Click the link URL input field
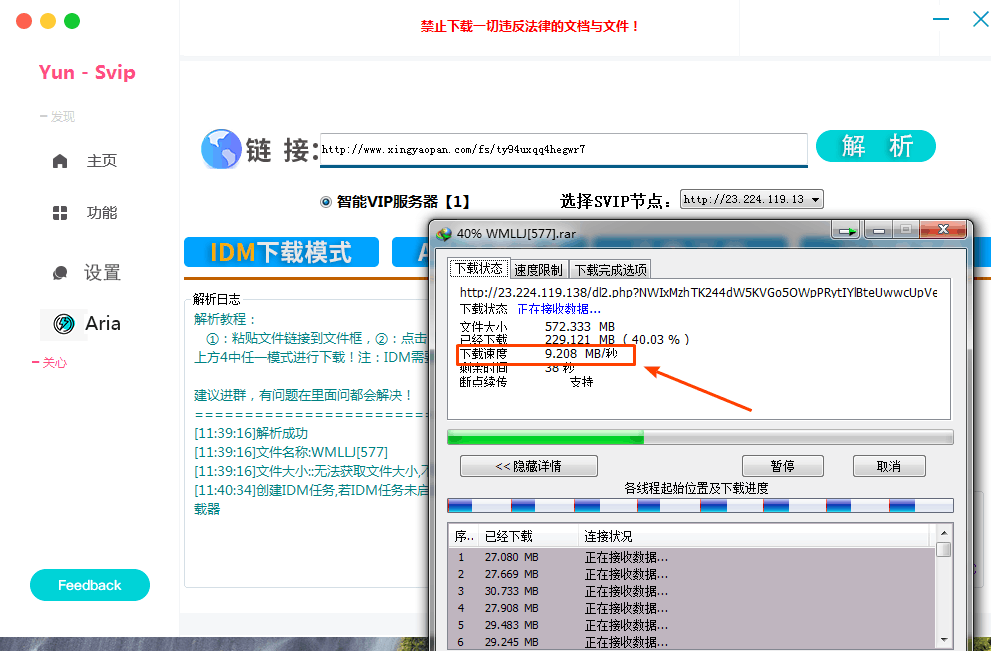This screenshot has height=651, width=991. pos(564,150)
